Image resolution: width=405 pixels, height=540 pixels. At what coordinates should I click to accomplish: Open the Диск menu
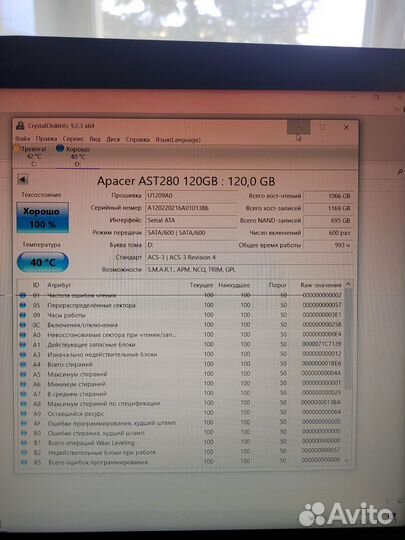click(113, 139)
